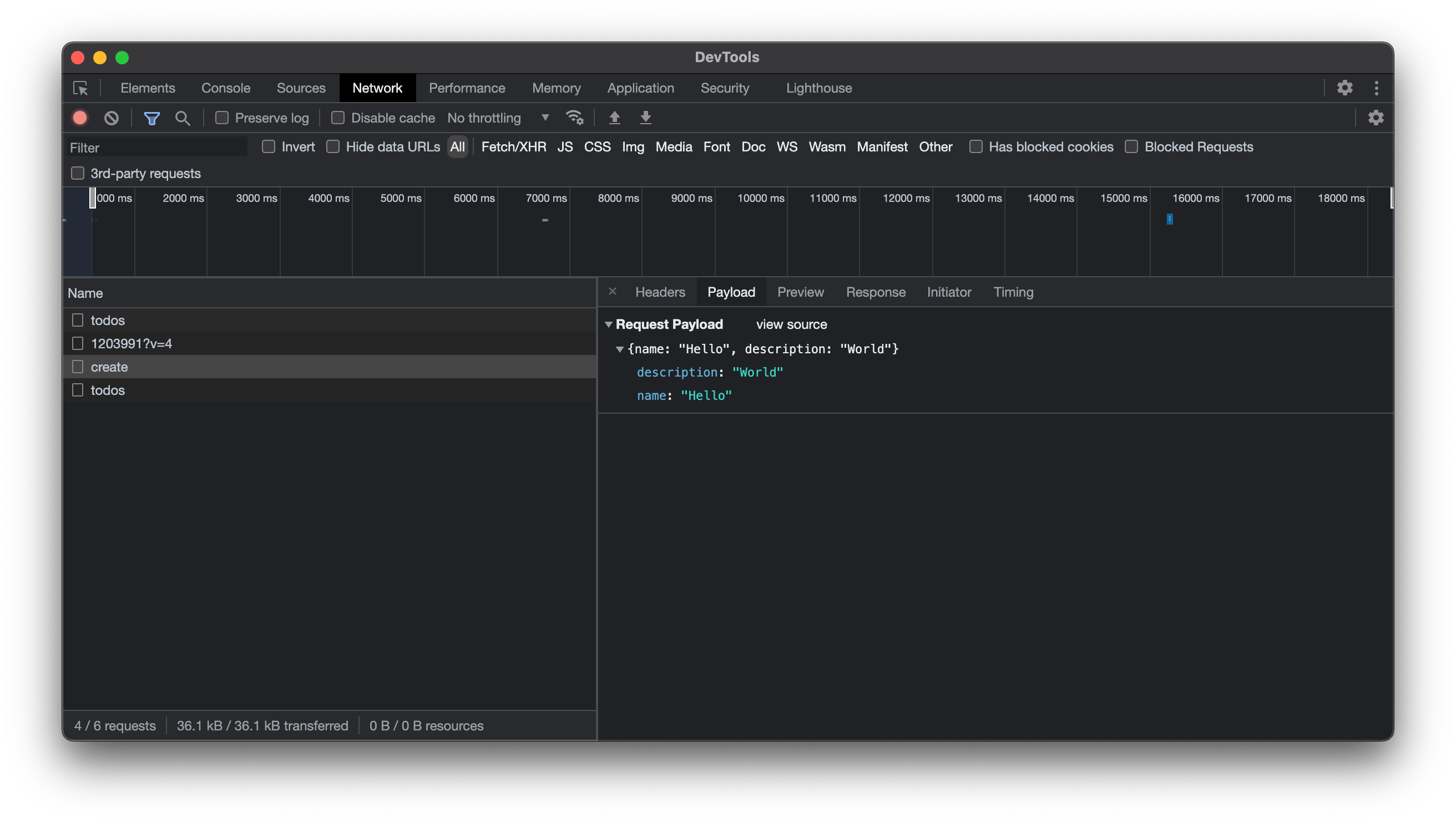This screenshot has width=1456, height=823.
Task: Focus the Filter text field
Action: pyautogui.click(x=157, y=148)
